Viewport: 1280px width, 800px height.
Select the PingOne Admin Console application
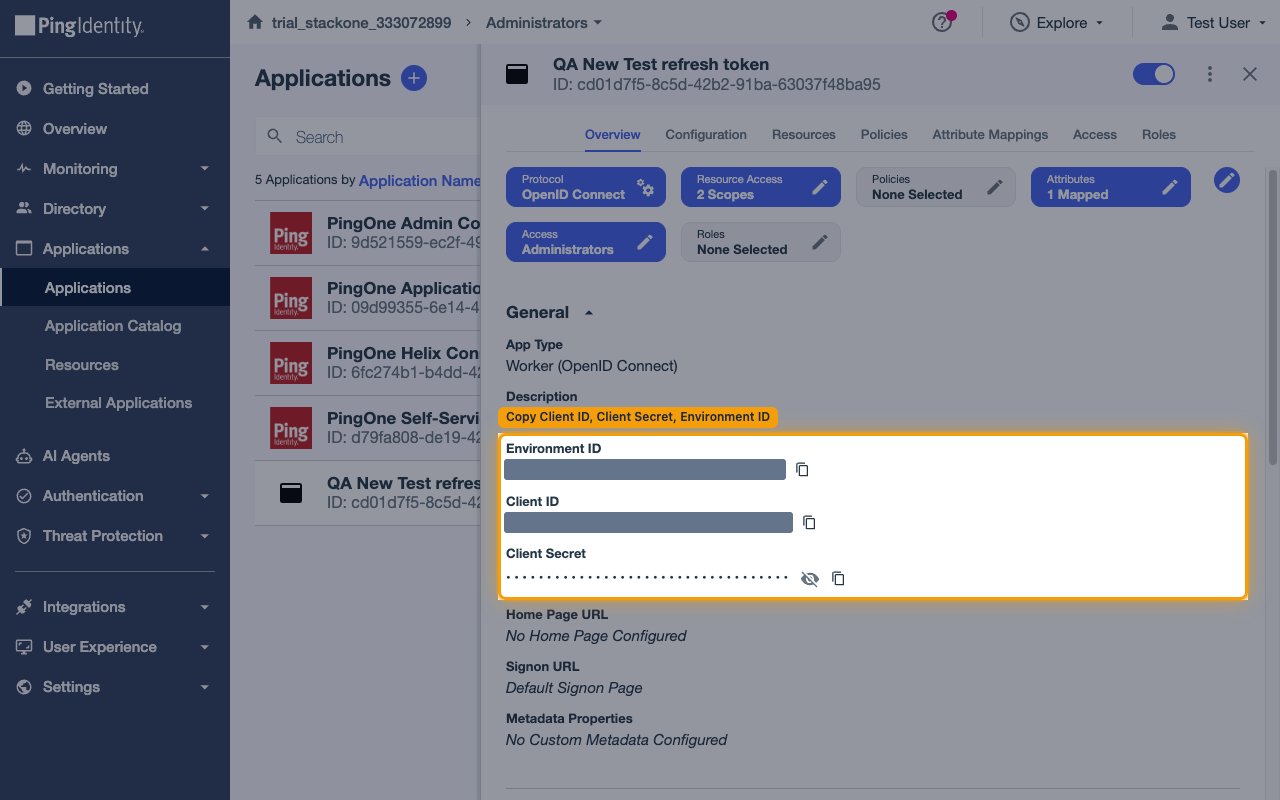pyautogui.click(x=368, y=232)
